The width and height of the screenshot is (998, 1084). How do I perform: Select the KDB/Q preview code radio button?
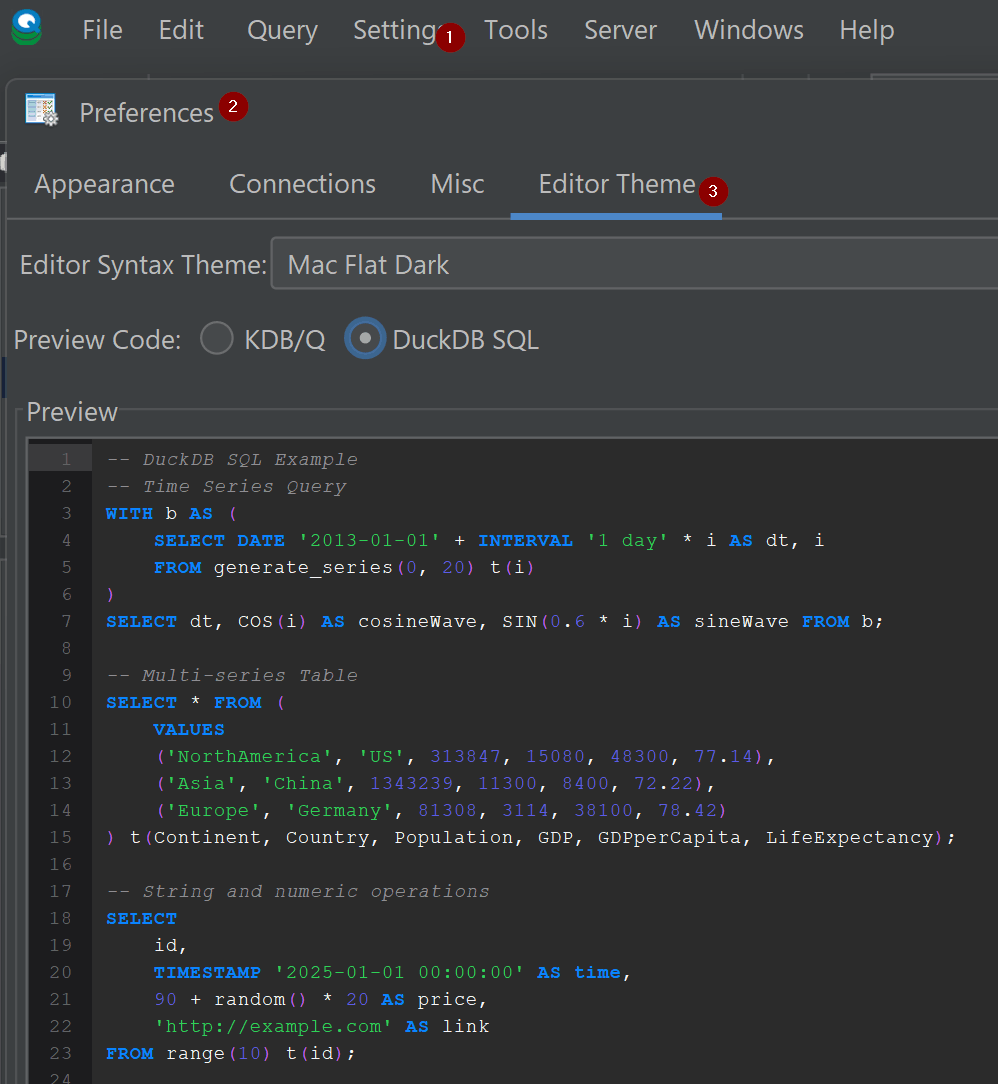tap(217, 340)
